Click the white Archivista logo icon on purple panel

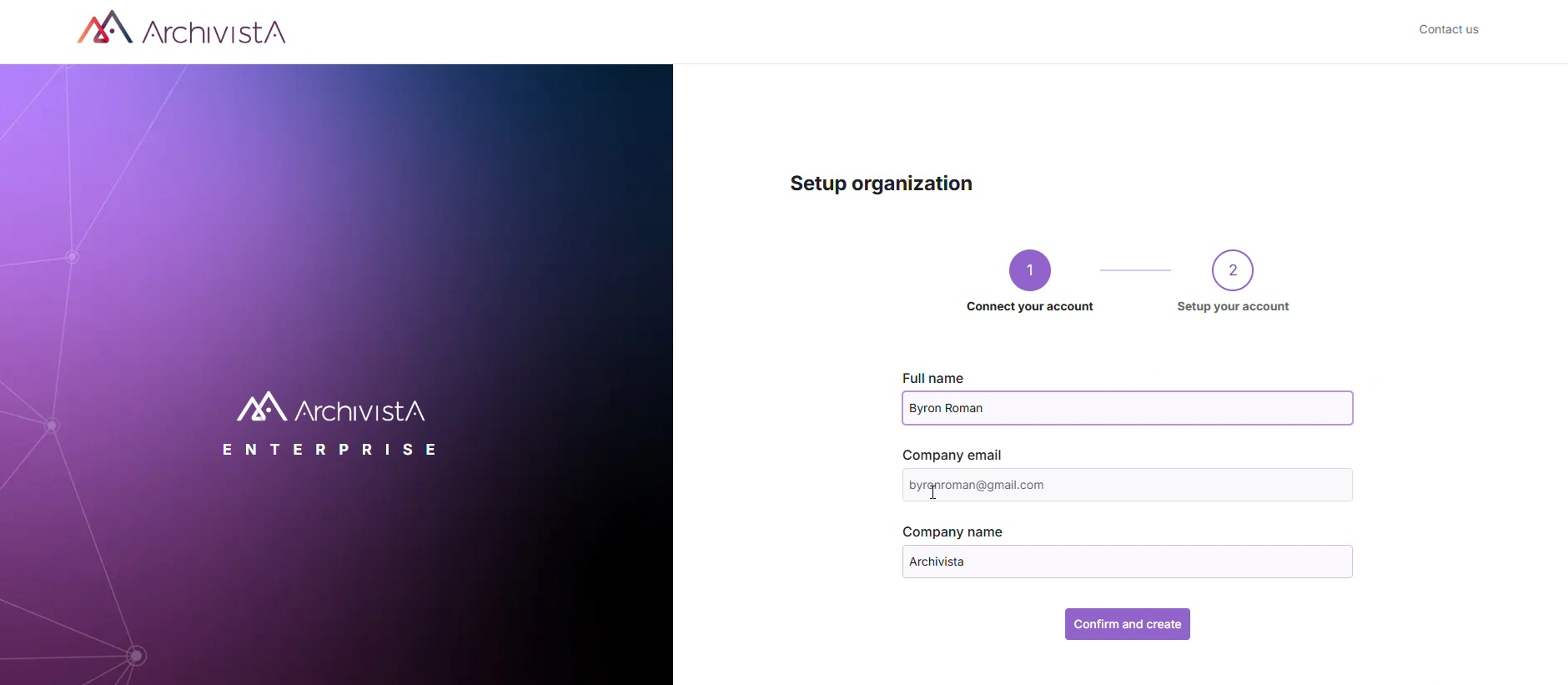point(262,407)
